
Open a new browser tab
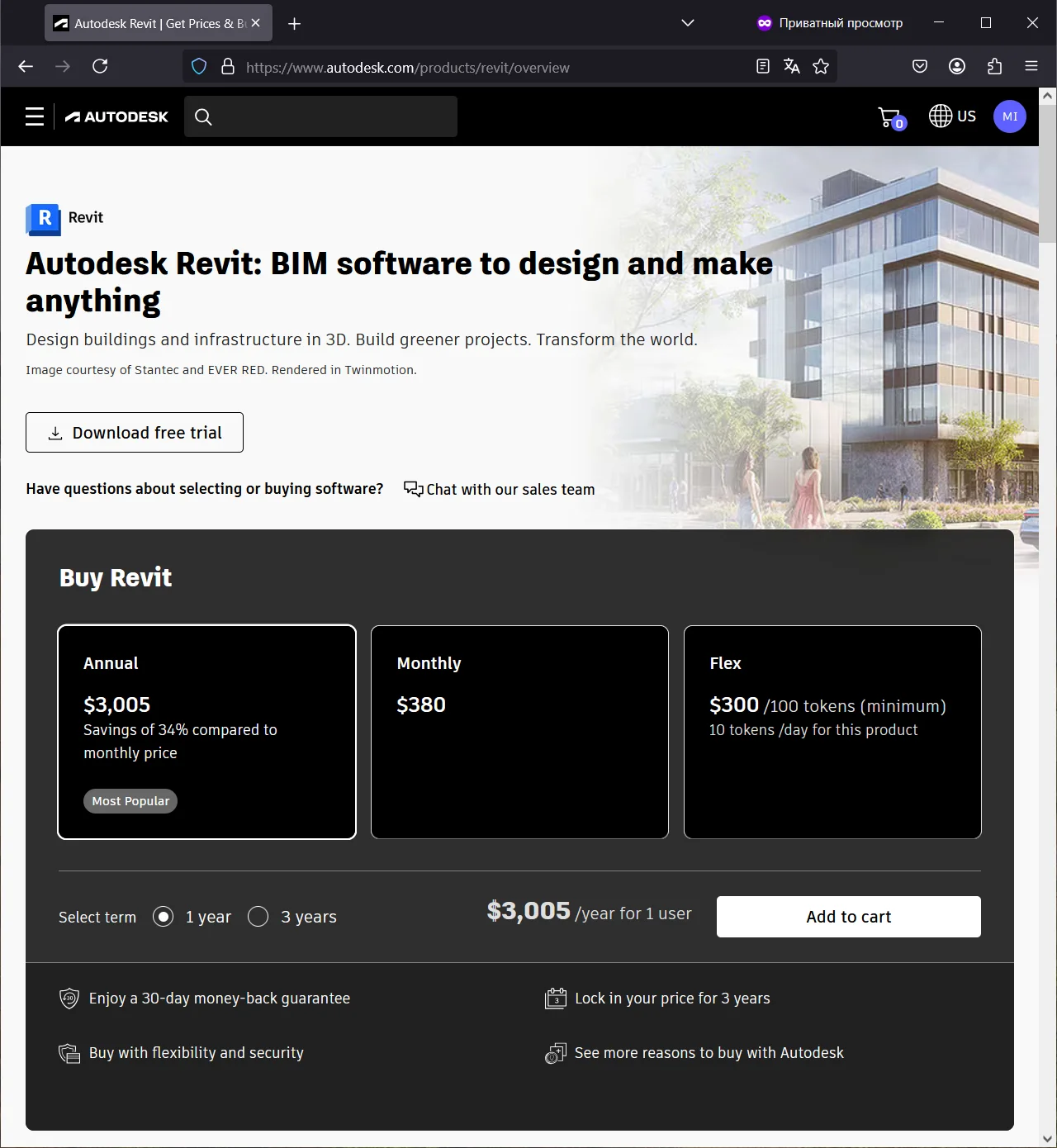pos(294,24)
